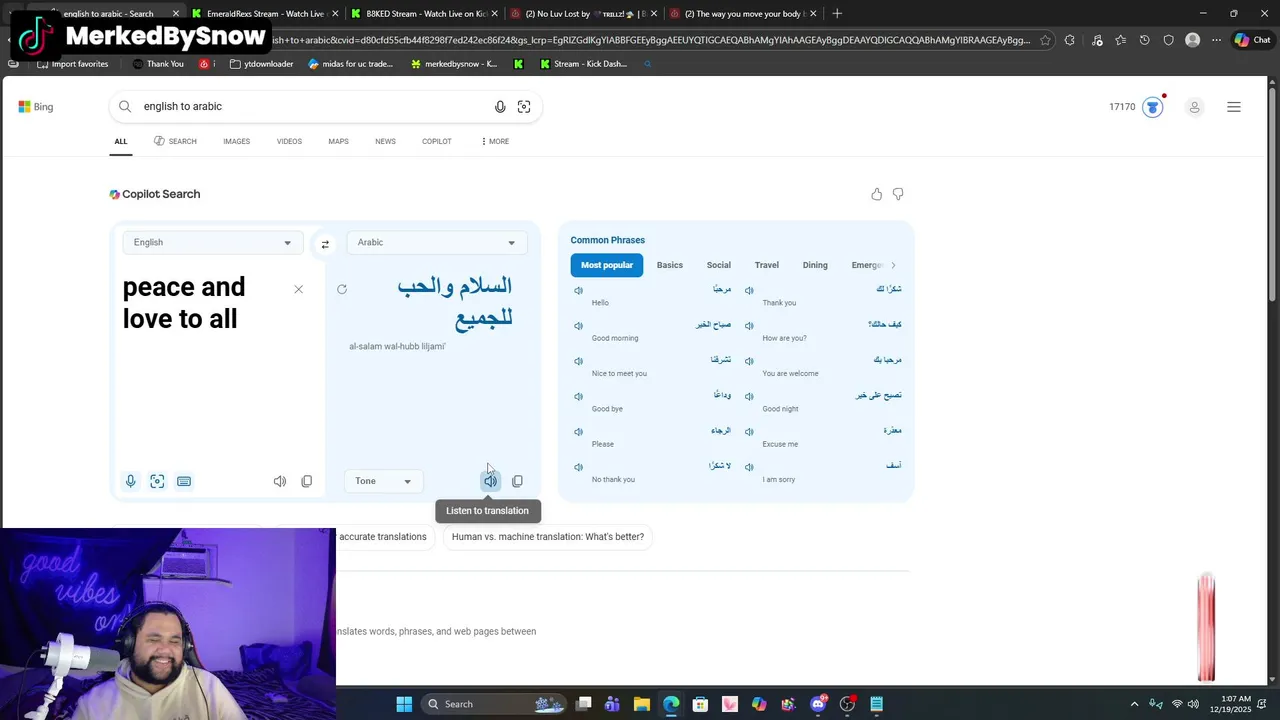Select Most popular phrases category

[607, 265]
